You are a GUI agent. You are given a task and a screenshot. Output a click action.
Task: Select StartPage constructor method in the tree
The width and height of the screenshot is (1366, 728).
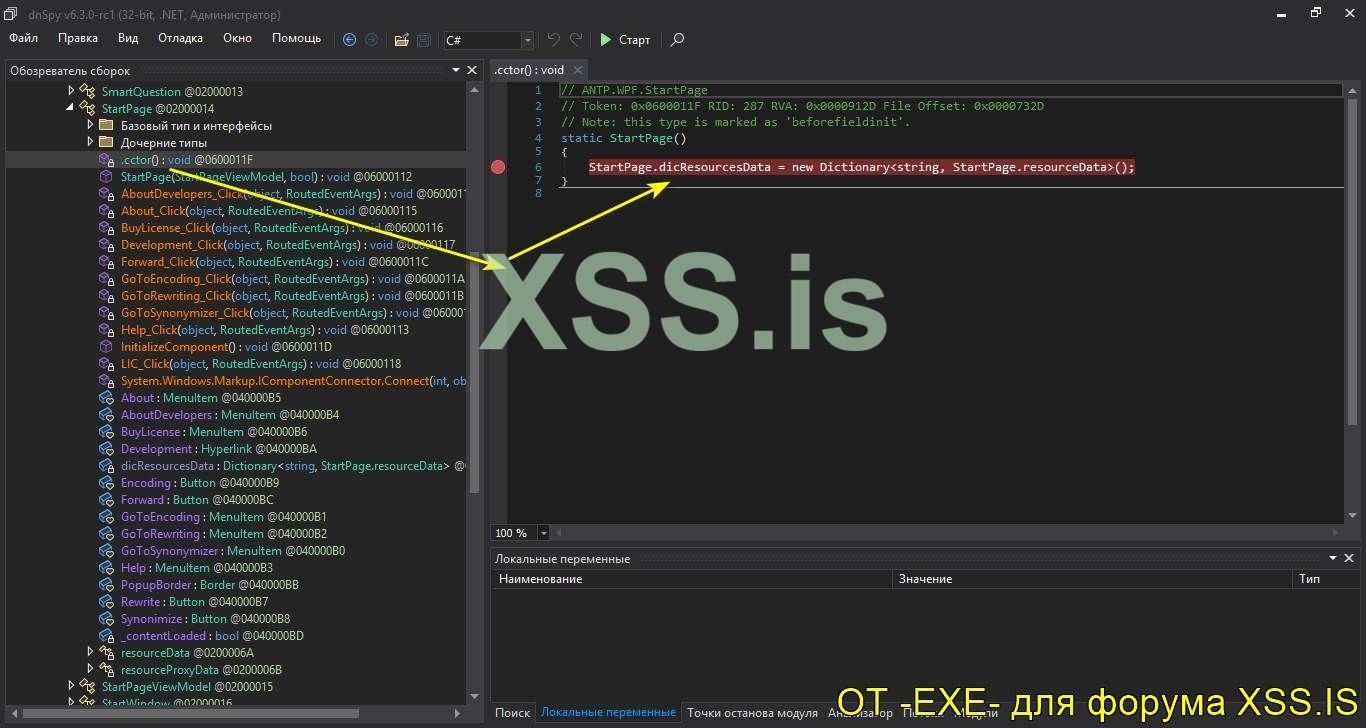(266, 177)
